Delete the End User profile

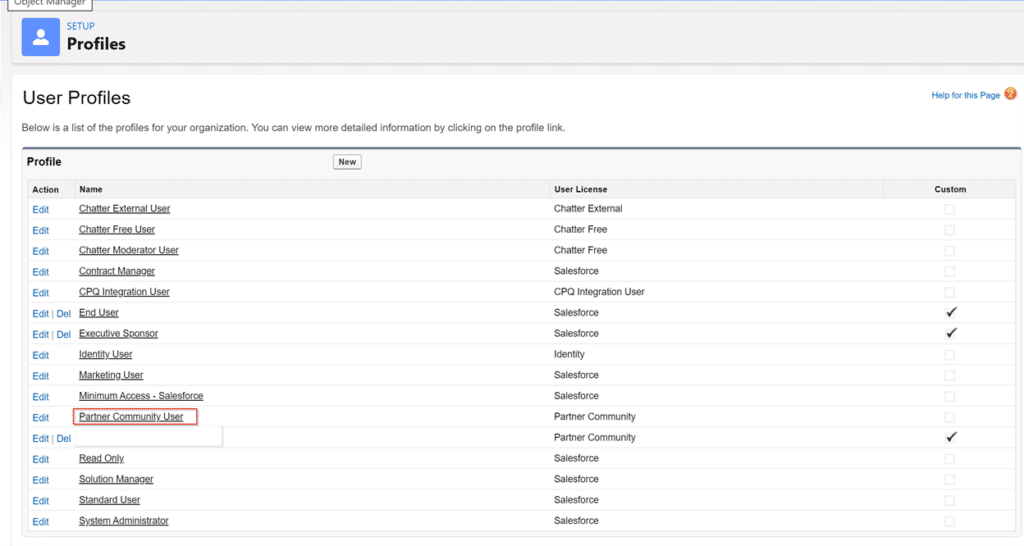(63, 313)
